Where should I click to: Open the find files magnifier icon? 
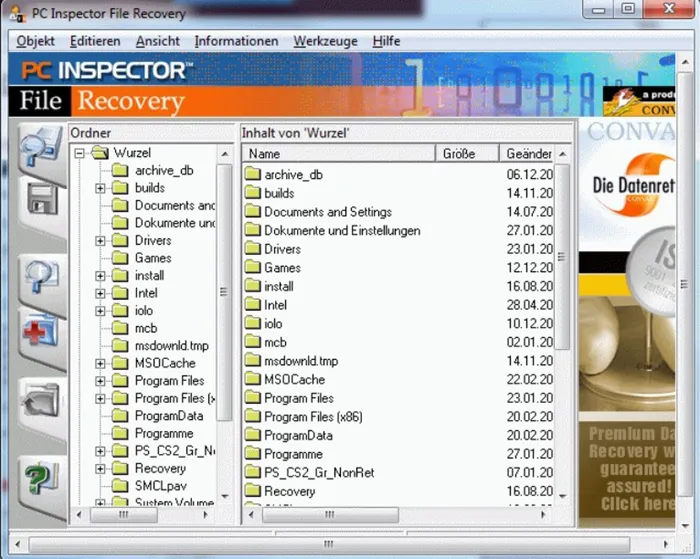click(40, 276)
